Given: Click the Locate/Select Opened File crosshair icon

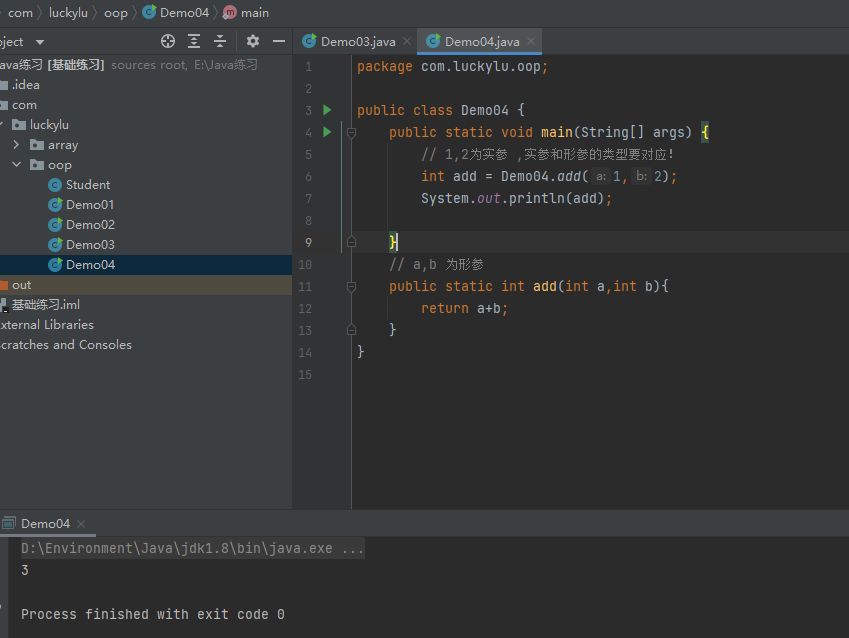Looking at the screenshot, I should (x=168, y=41).
